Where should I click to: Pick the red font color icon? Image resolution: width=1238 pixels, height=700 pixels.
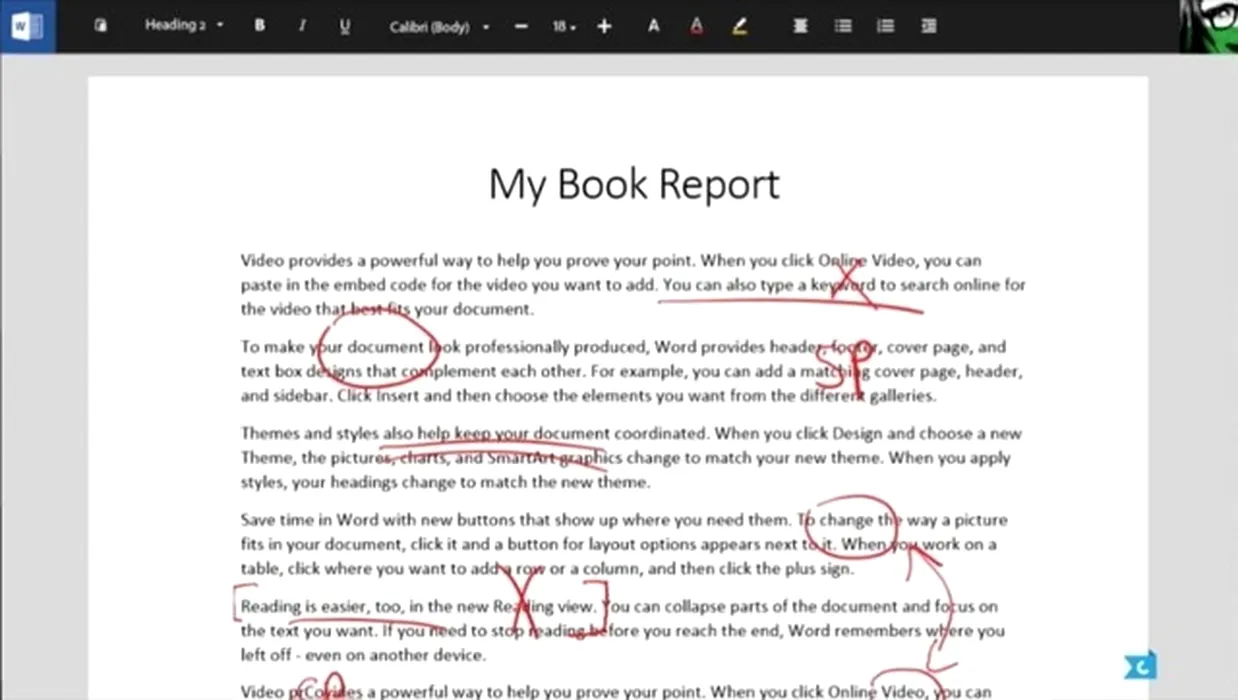pyautogui.click(x=696, y=27)
